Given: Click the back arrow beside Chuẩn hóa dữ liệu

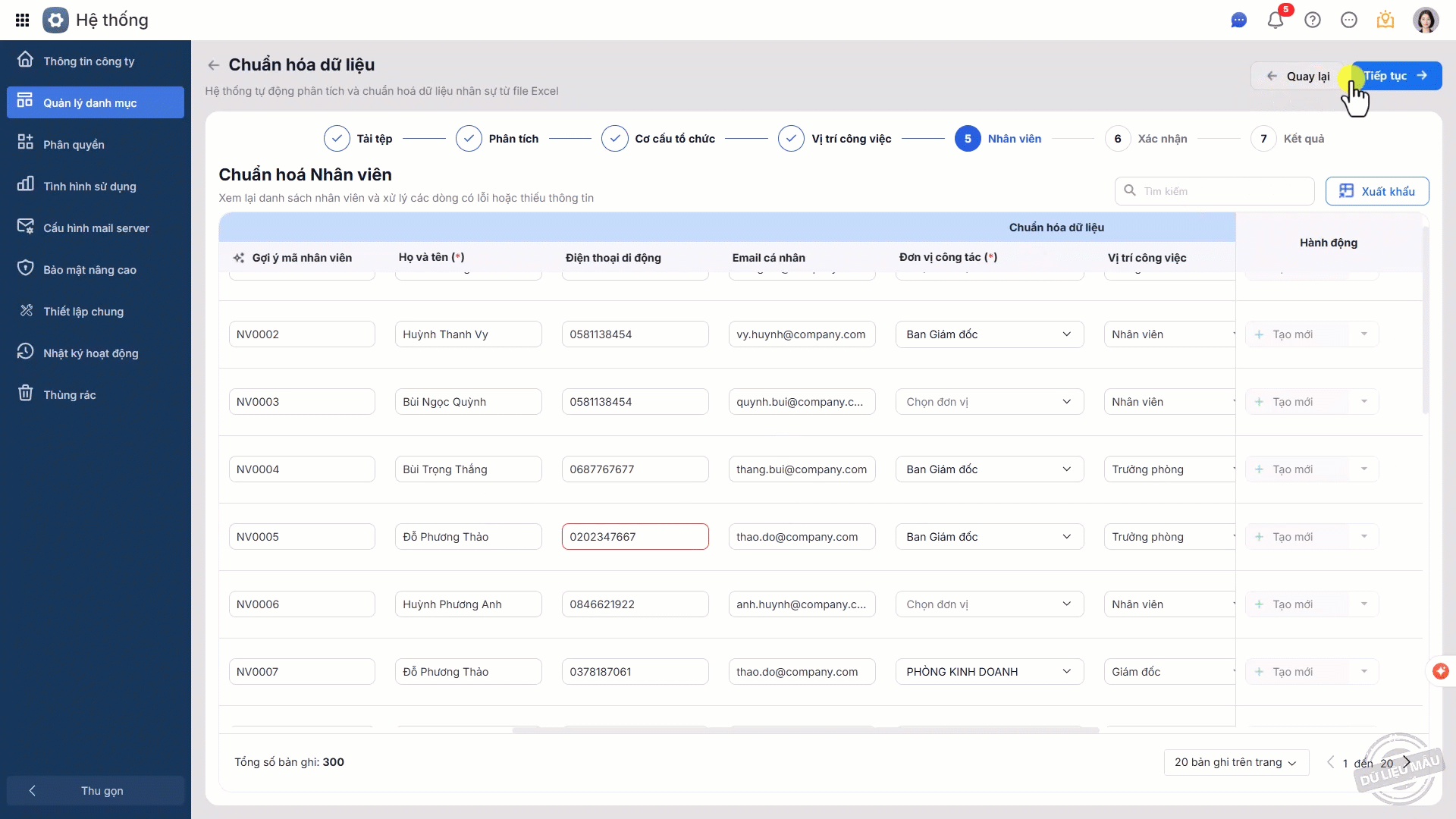Looking at the screenshot, I should point(214,65).
